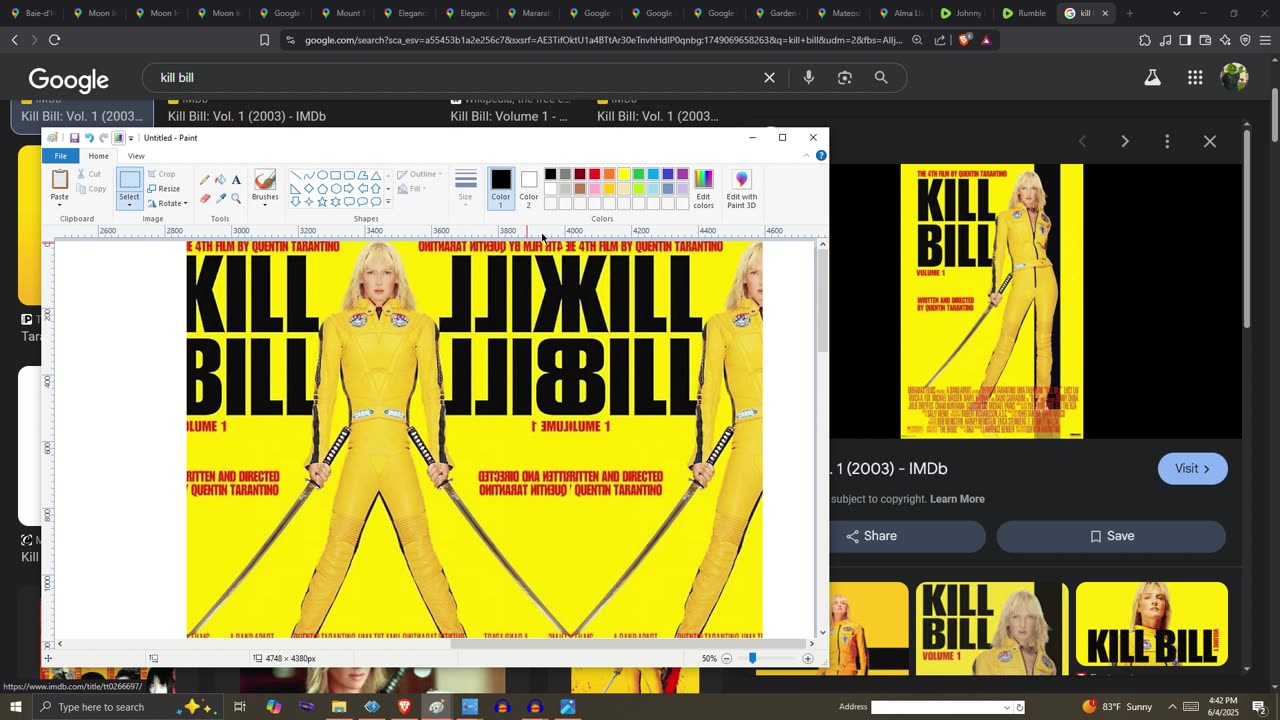
Task: Expand the Paste dropdown arrow
Action: (60, 204)
